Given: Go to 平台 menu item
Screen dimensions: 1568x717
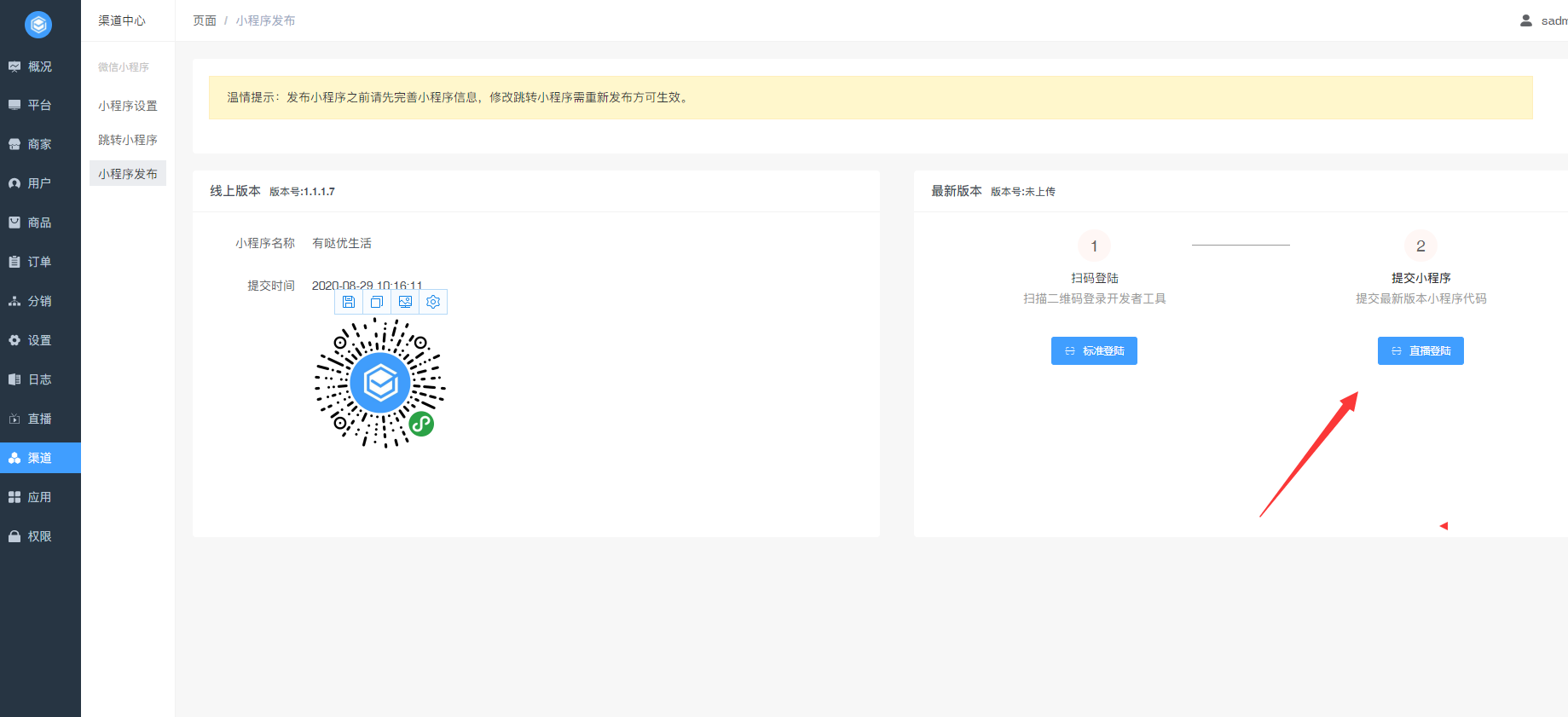Looking at the screenshot, I should point(40,105).
